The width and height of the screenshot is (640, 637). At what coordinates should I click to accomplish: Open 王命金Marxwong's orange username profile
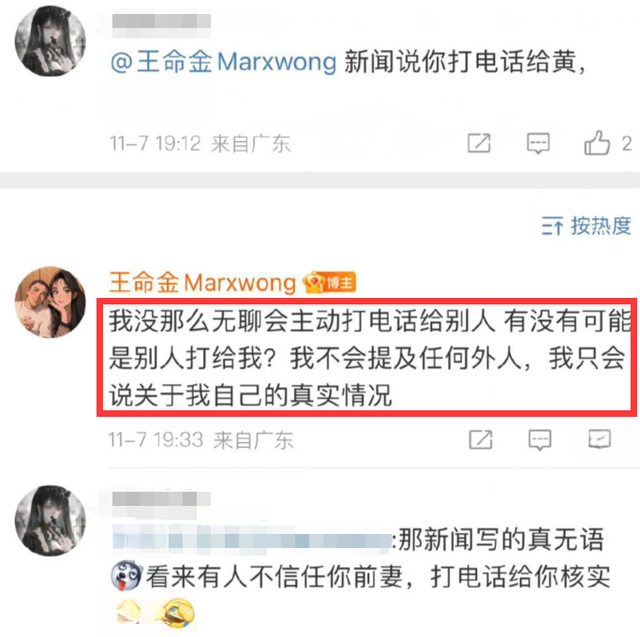point(202,282)
